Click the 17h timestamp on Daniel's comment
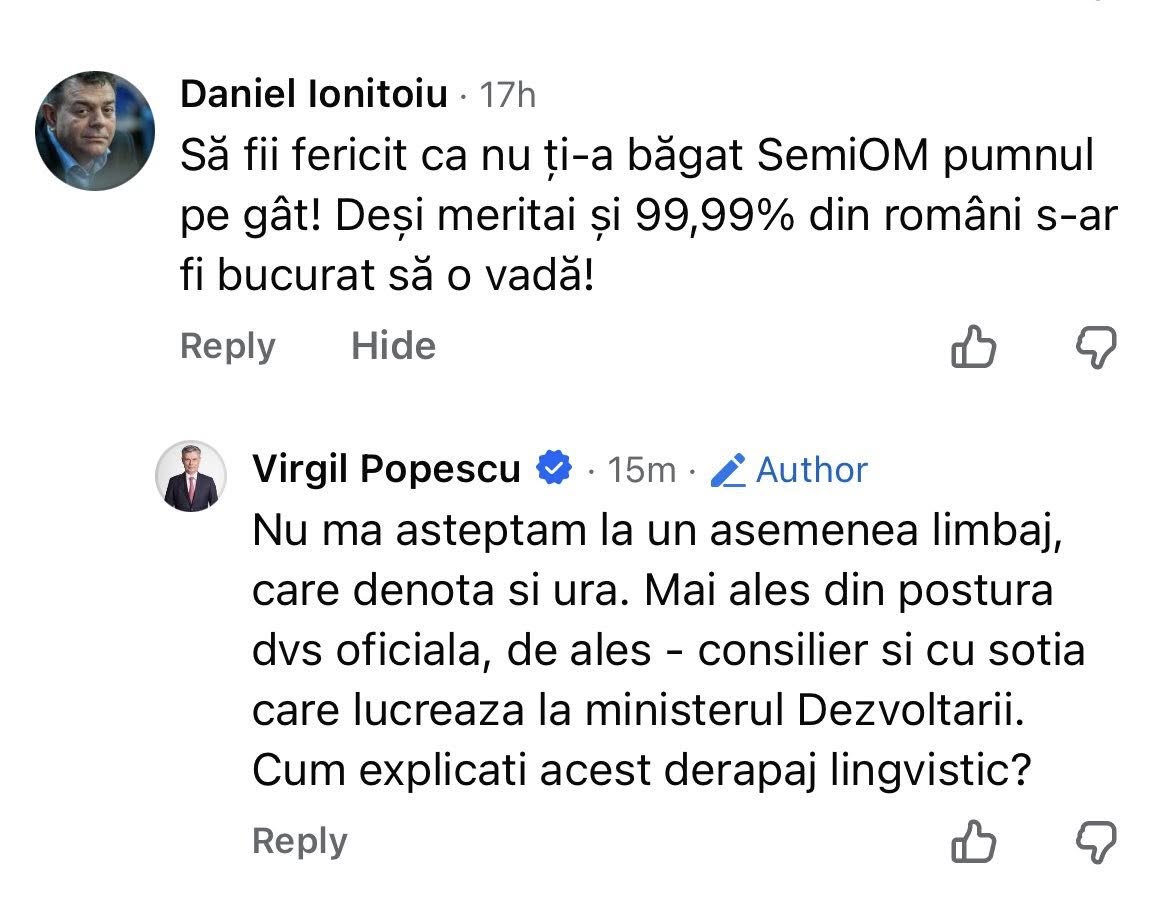The width and height of the screenshot is (1165, 910). click(508, 96)
